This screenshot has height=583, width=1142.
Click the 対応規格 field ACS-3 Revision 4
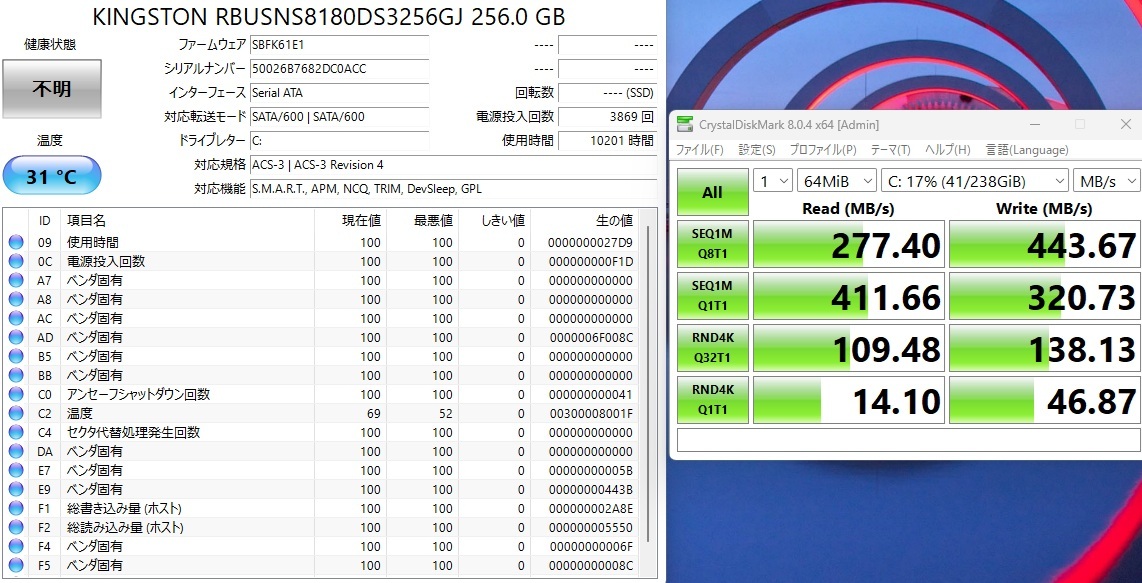pos(453,165)
